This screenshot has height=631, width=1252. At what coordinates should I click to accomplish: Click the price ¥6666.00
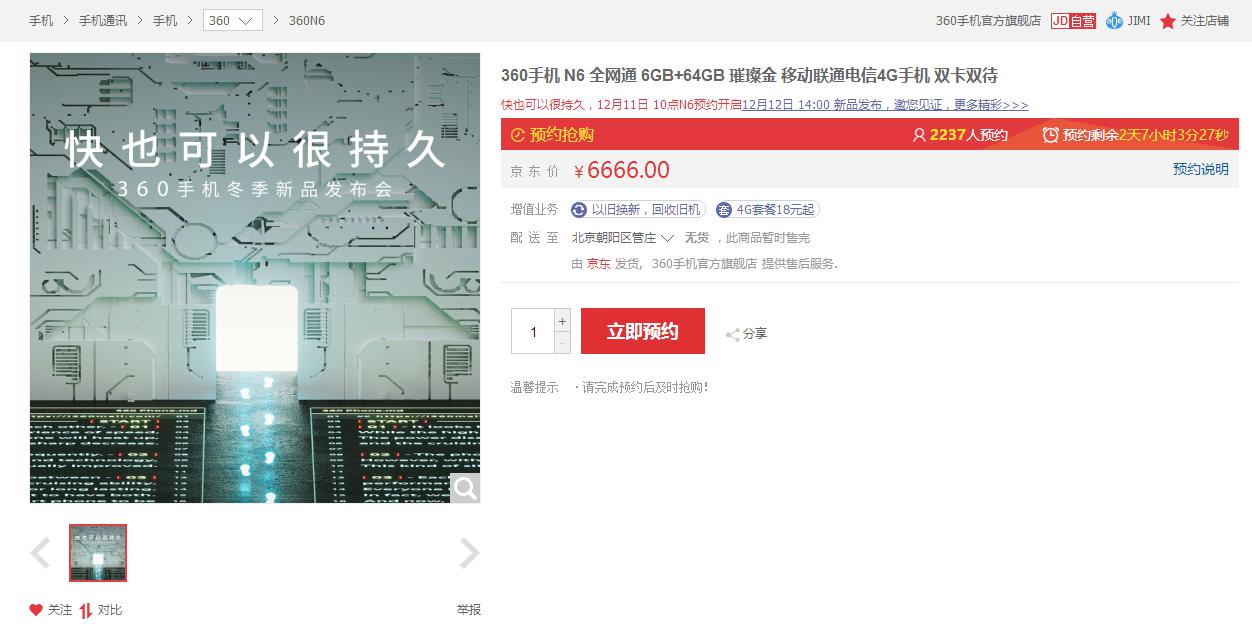click(622, 170)
